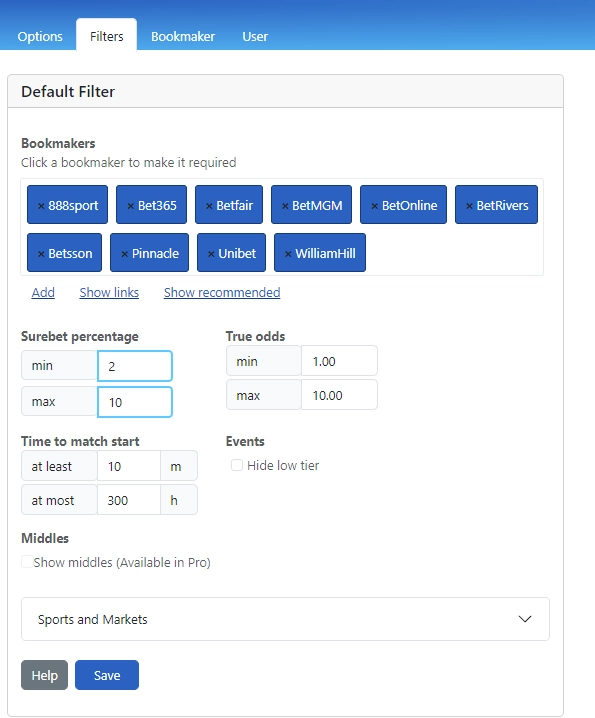Viewport: 595px width, 718px height.
Task: Click the Default Filter heading
Action: [x=68, y=92]
